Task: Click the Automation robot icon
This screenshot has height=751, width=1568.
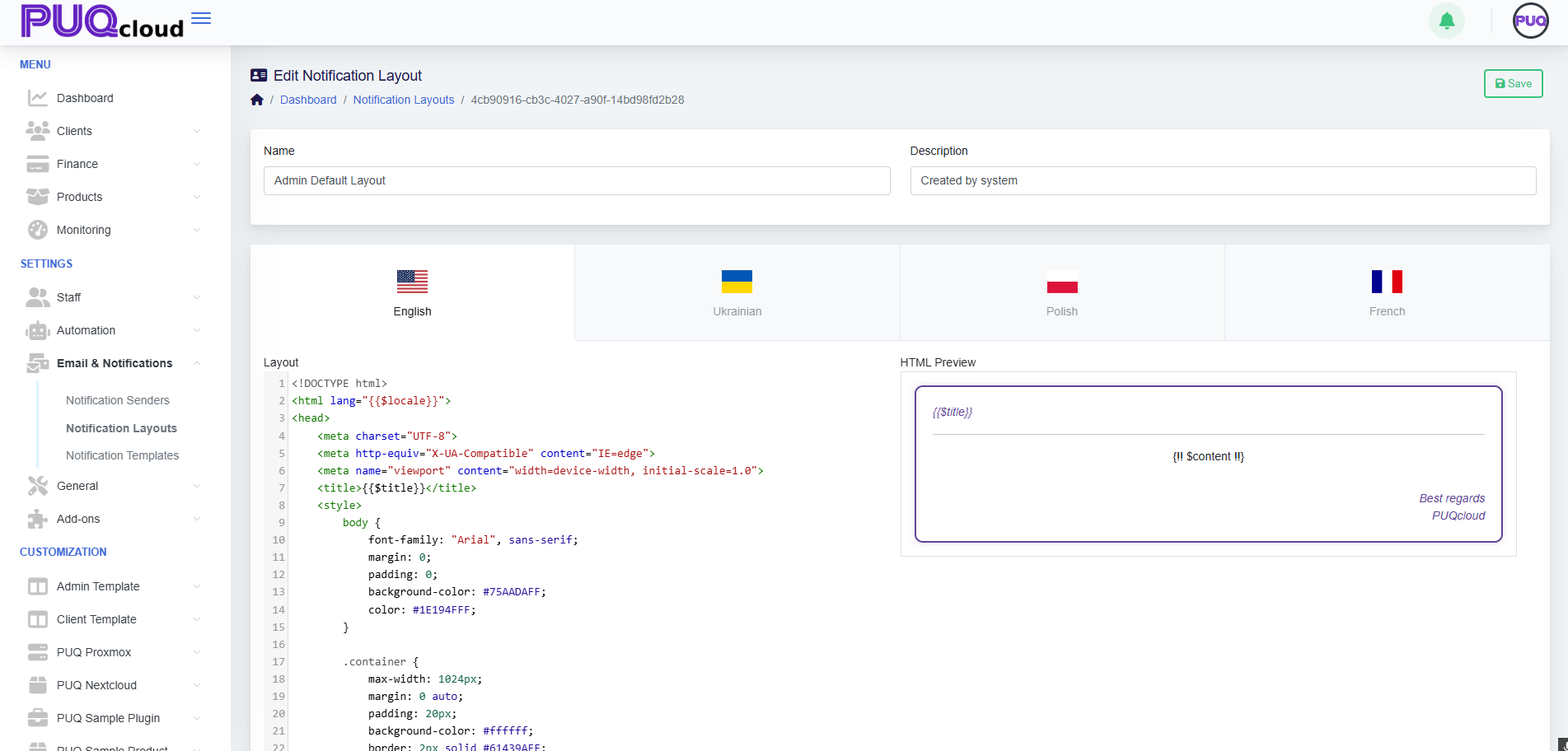Action: click(x=38, y=330)
